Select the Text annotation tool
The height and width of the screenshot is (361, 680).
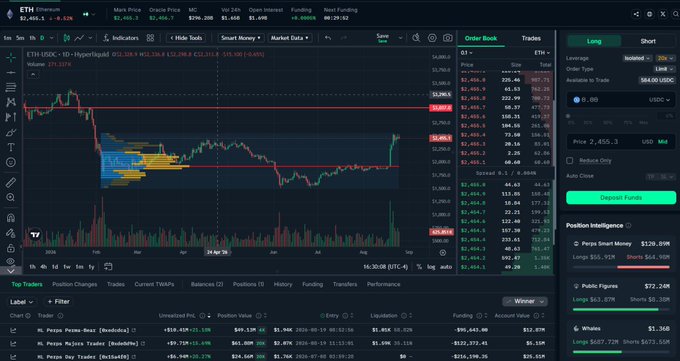11,147
